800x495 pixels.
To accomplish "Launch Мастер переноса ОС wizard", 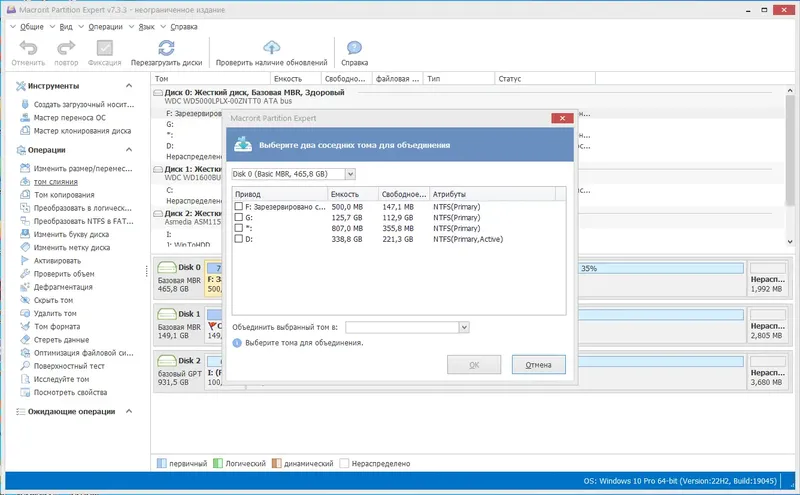I will point(69,117).
